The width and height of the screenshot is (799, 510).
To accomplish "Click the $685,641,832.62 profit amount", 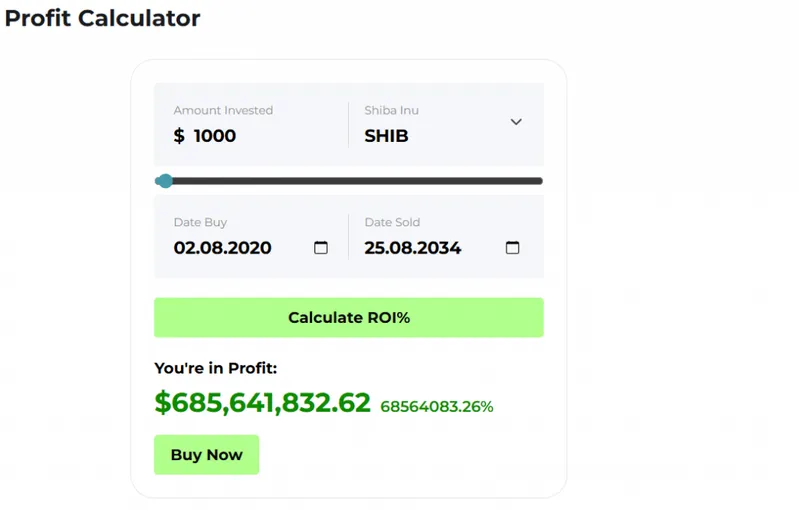I will (x=262, y=403).
